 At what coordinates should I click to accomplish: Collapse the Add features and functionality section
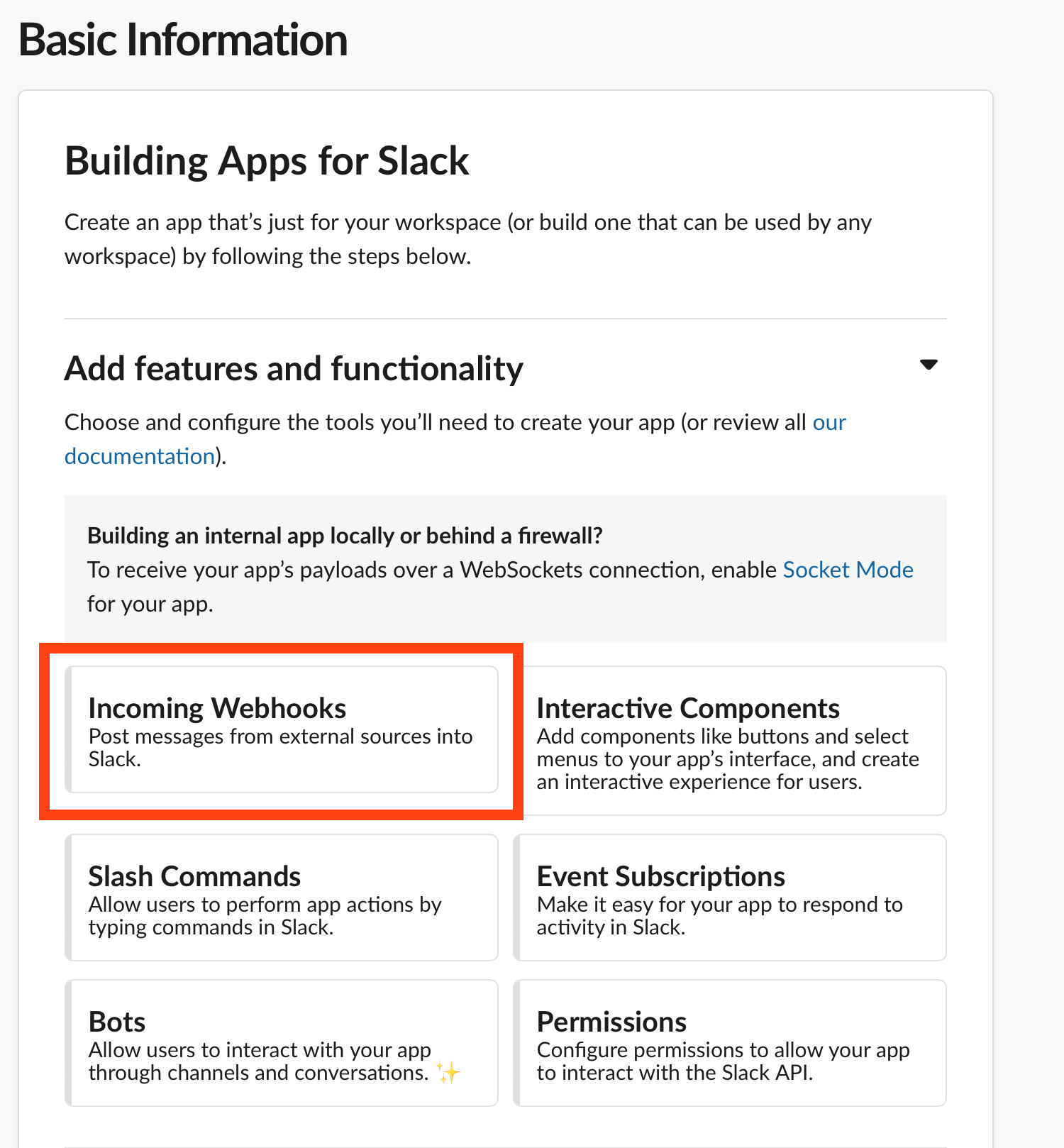pyautogui.click(x=929, y=365)
